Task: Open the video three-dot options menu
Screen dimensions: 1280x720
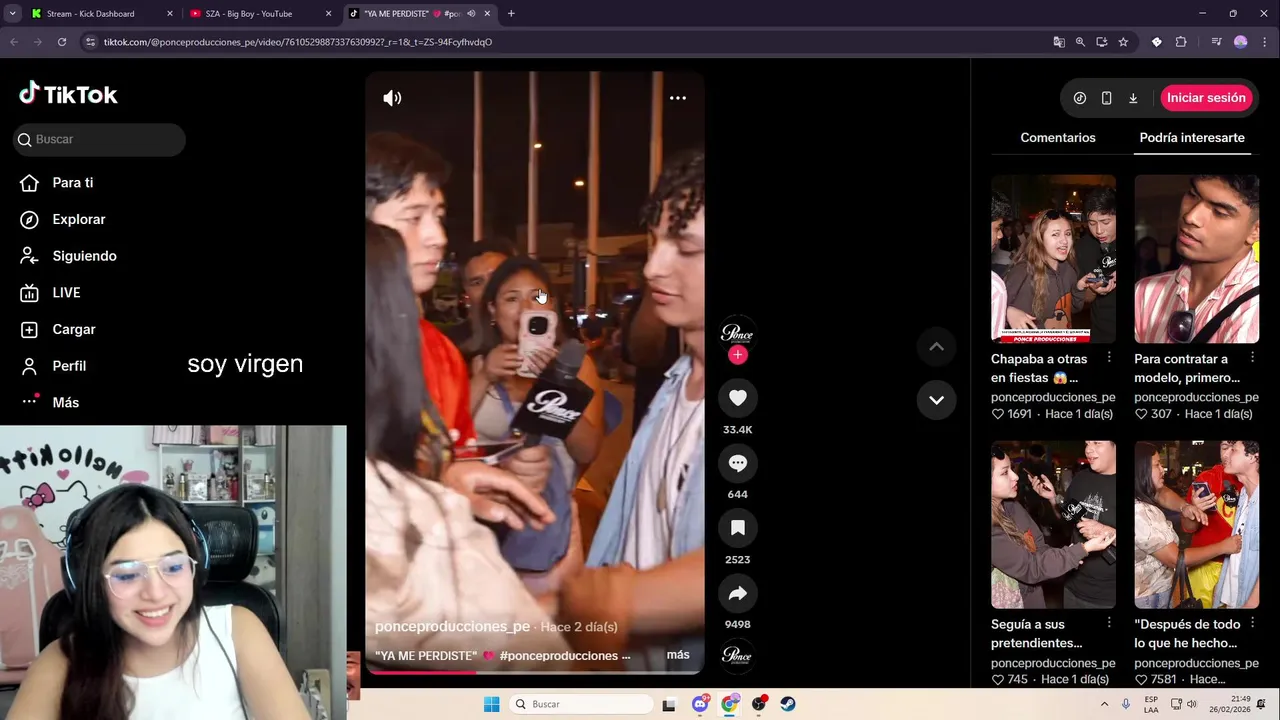Action: (678, 98)
